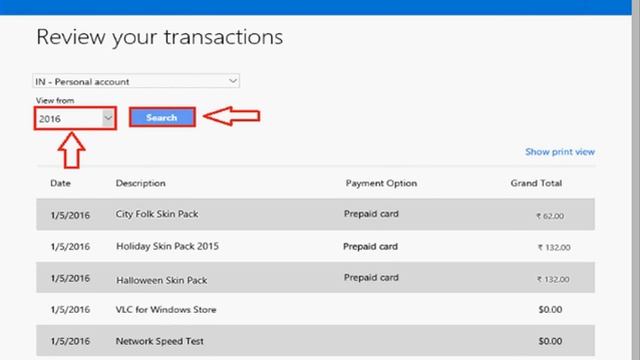The height and width of the screenshot is (360, 640).
Task: Open the IN - Personal account dropdown
Action: [x=136, y=81]
